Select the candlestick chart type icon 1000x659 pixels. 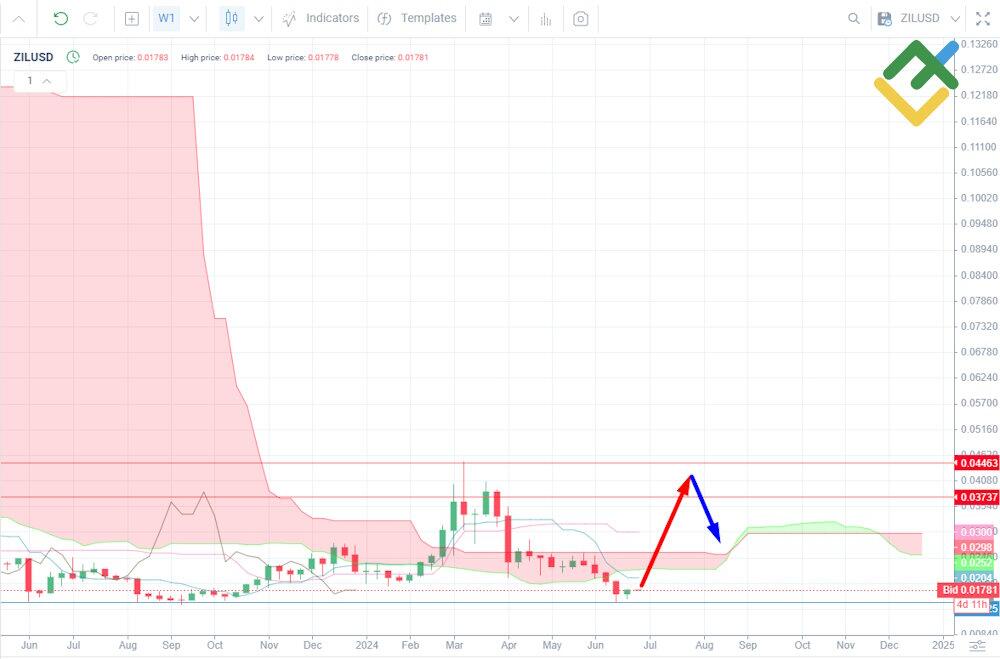tap(232, 18)
